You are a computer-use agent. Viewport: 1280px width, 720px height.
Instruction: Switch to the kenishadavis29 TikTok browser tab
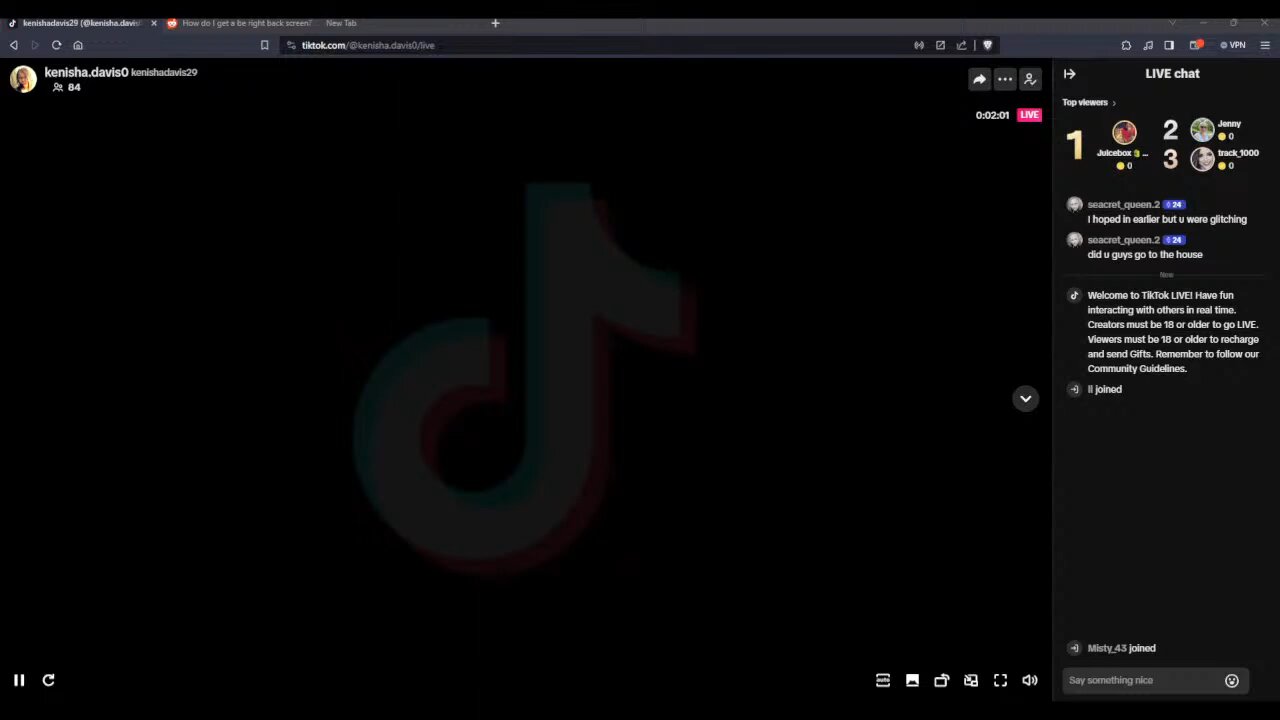[x=80, y=23]
